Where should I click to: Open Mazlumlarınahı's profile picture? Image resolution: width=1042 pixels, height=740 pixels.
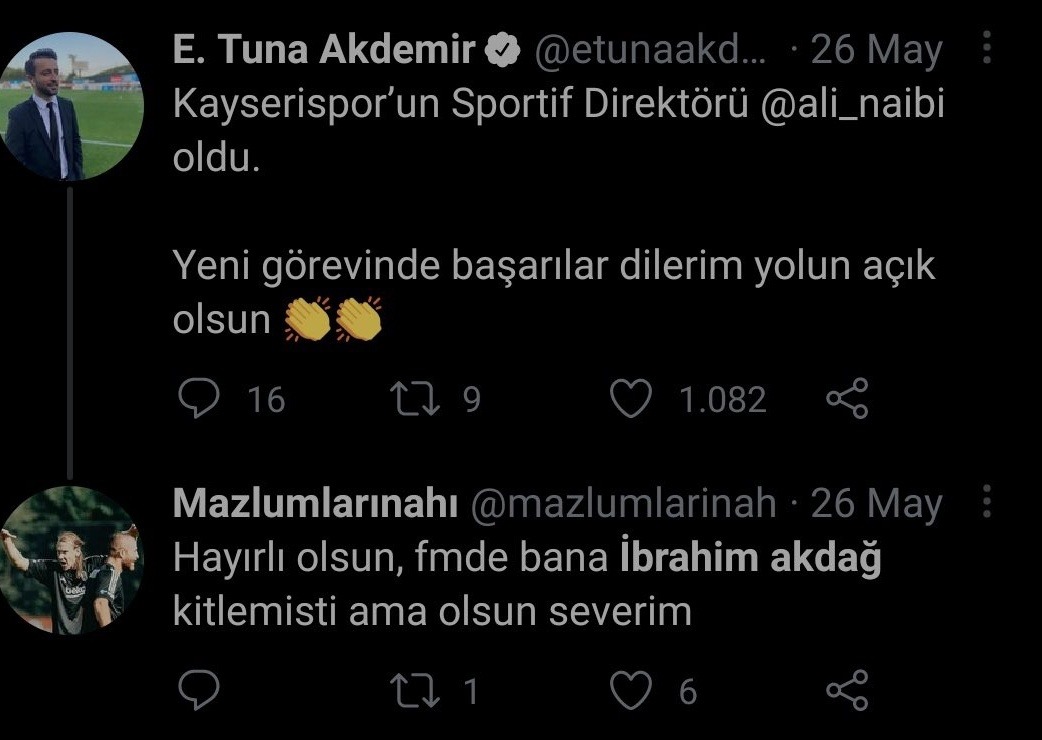[70, 561]
